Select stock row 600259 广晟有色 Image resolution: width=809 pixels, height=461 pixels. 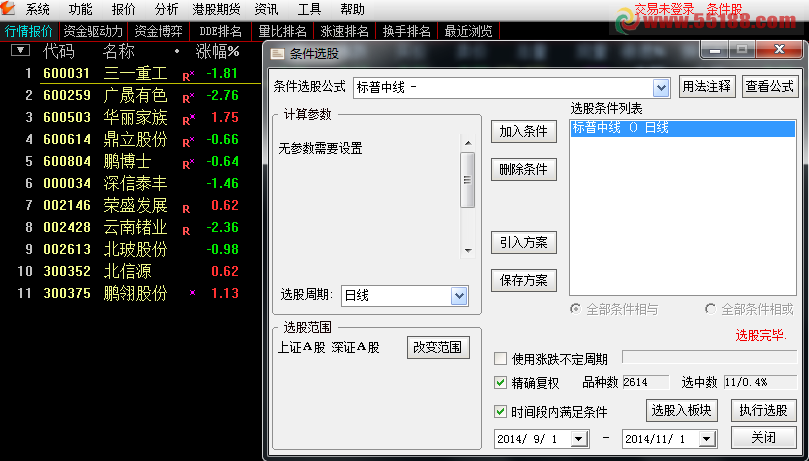[x=132, y=95]
